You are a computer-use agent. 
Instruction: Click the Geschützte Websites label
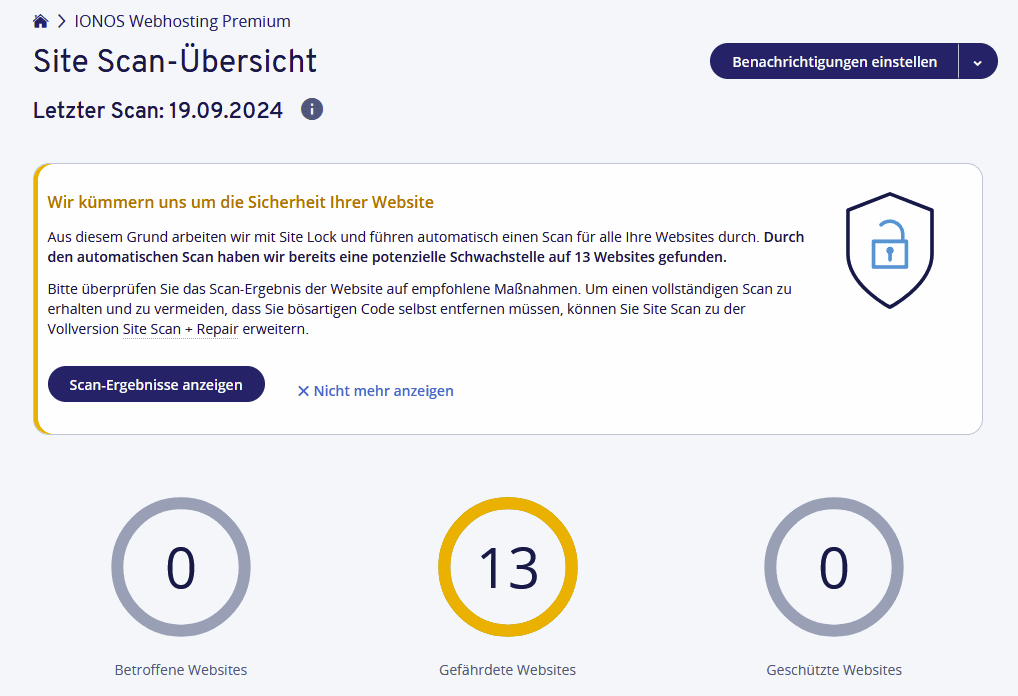834,670
